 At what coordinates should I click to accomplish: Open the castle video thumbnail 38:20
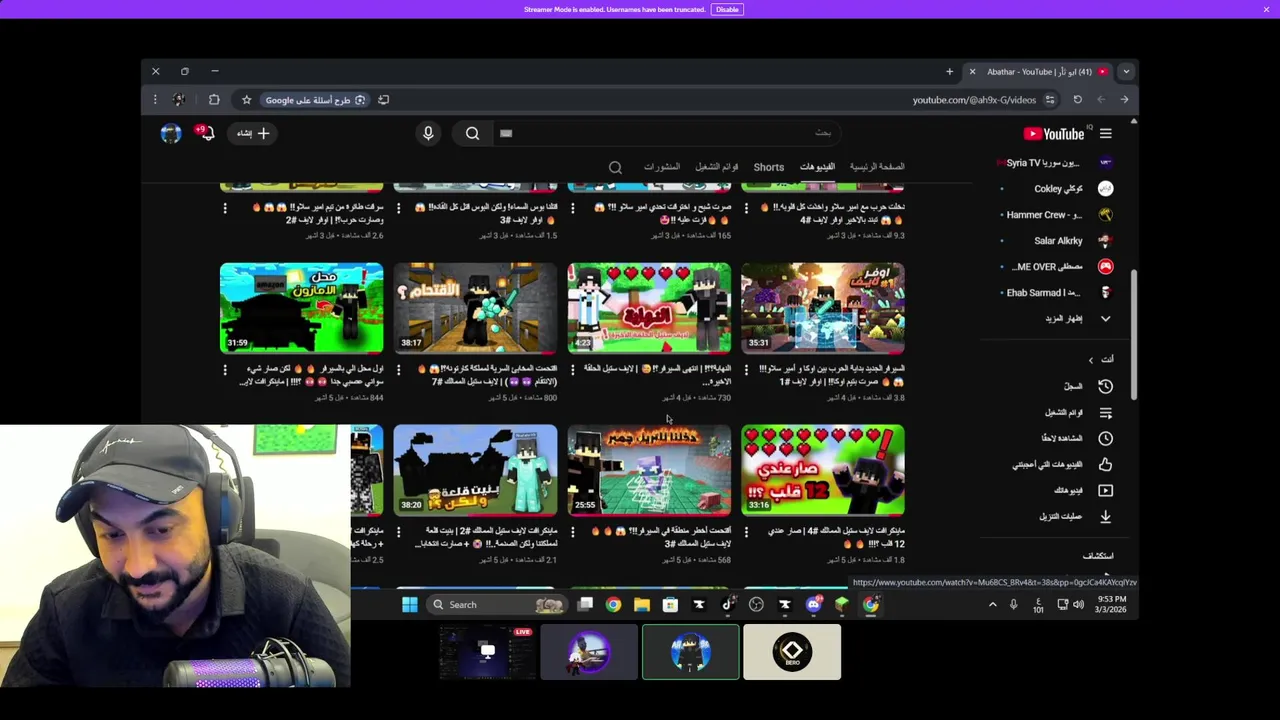pos(475,470)
